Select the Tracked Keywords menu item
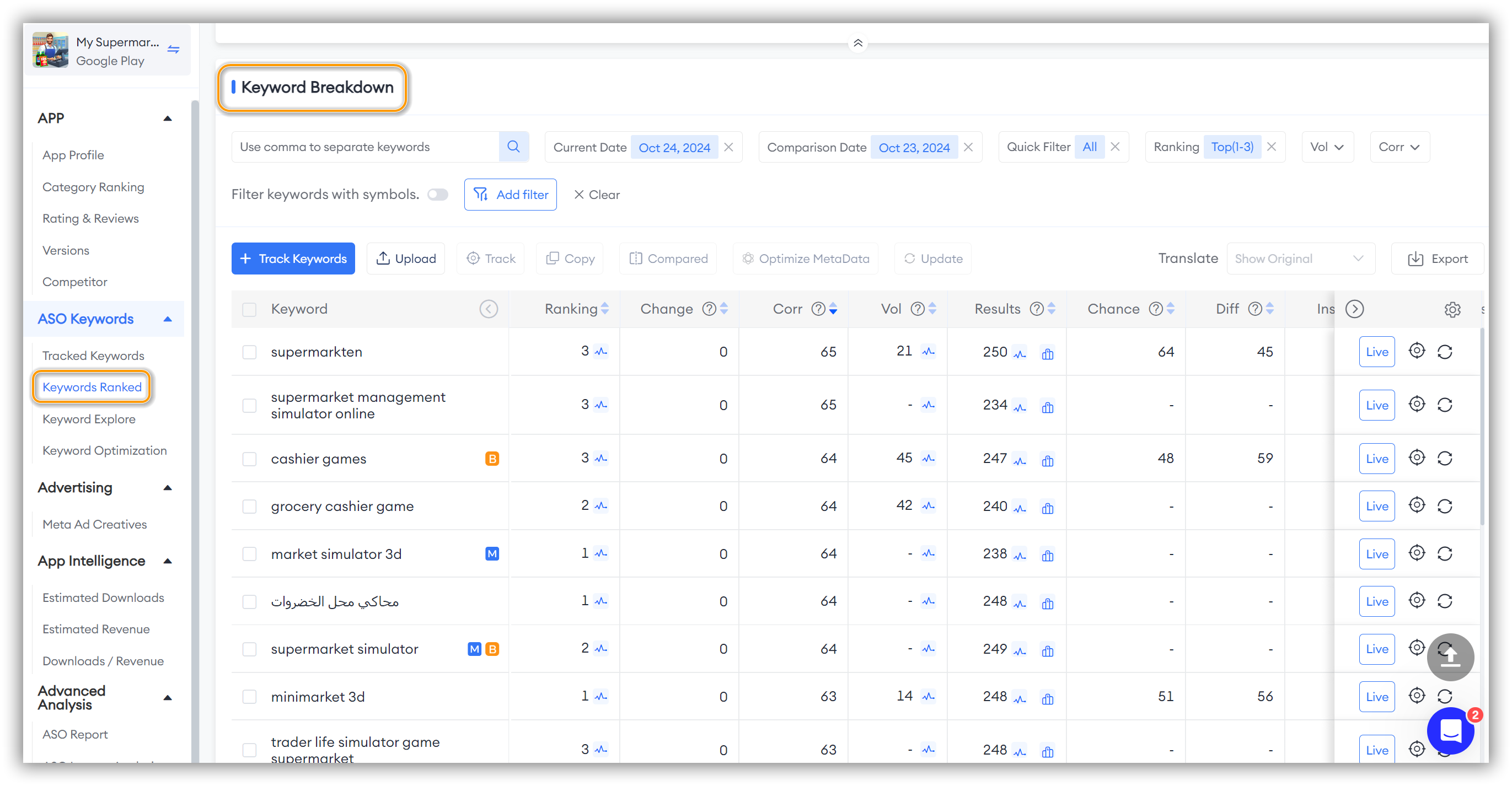This screenshot has width=1512, height=786. (x=92, y=355)
